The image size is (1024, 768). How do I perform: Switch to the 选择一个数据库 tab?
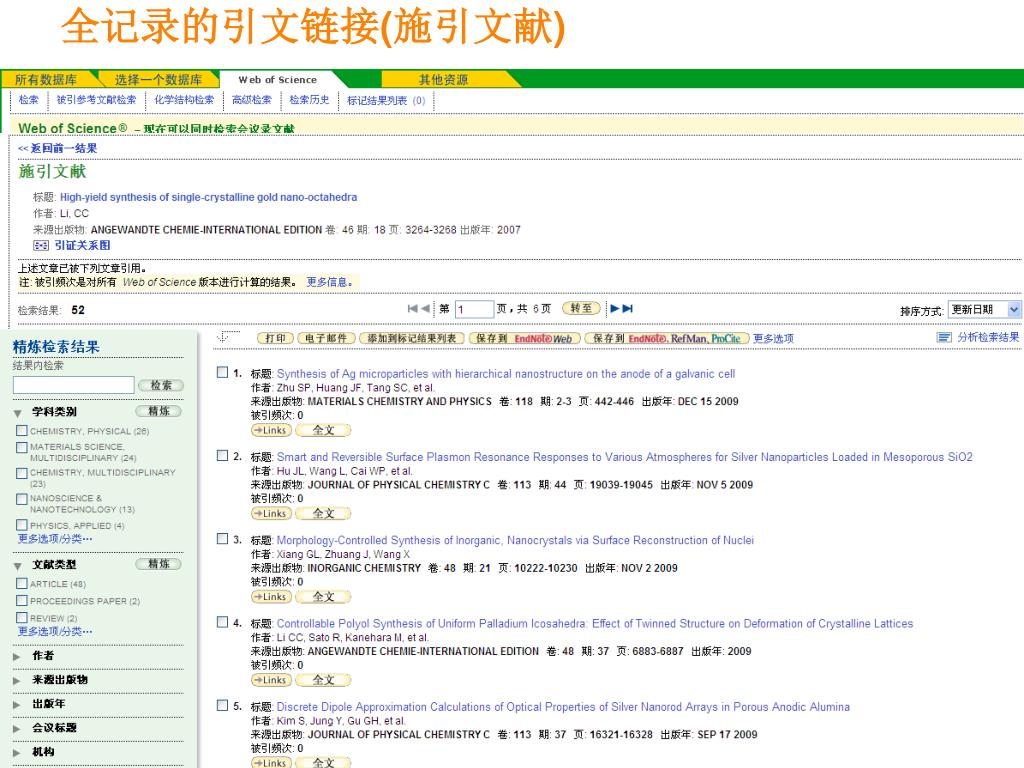159,80
